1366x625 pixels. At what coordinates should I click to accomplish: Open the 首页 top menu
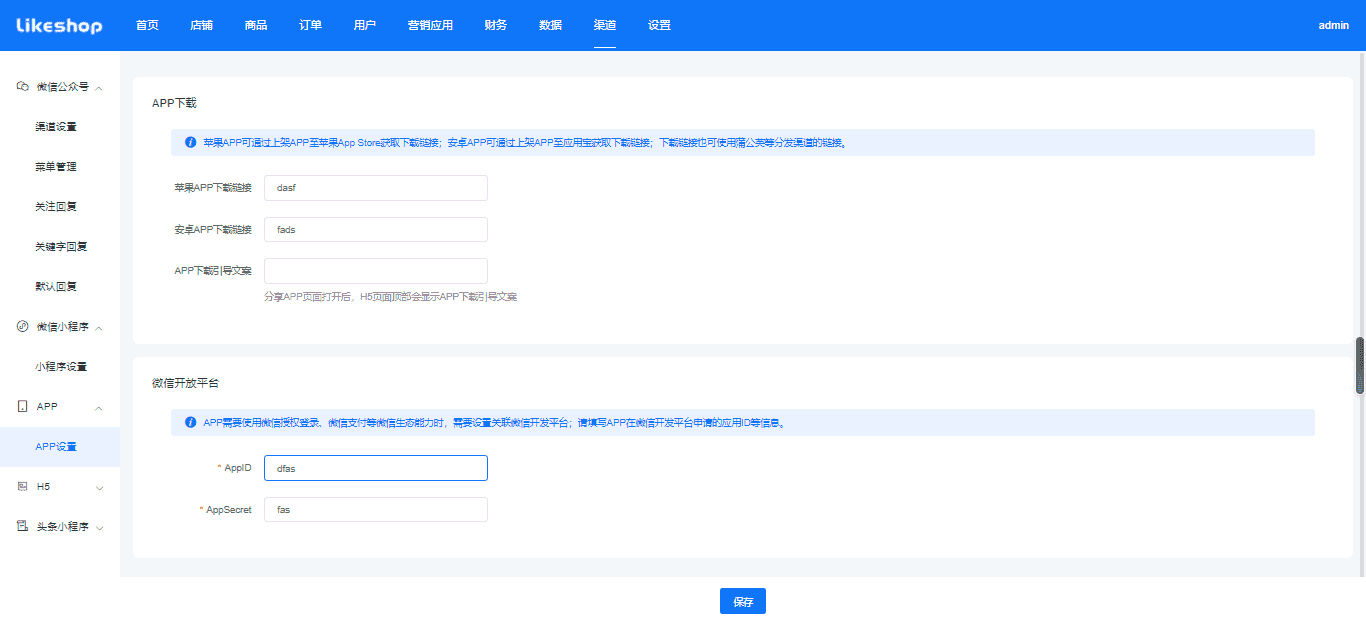coord(147,25)
